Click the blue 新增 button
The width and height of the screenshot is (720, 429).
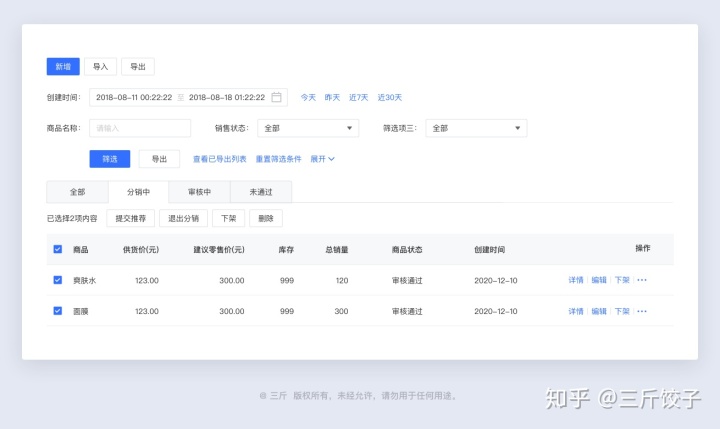coord(63,67)
